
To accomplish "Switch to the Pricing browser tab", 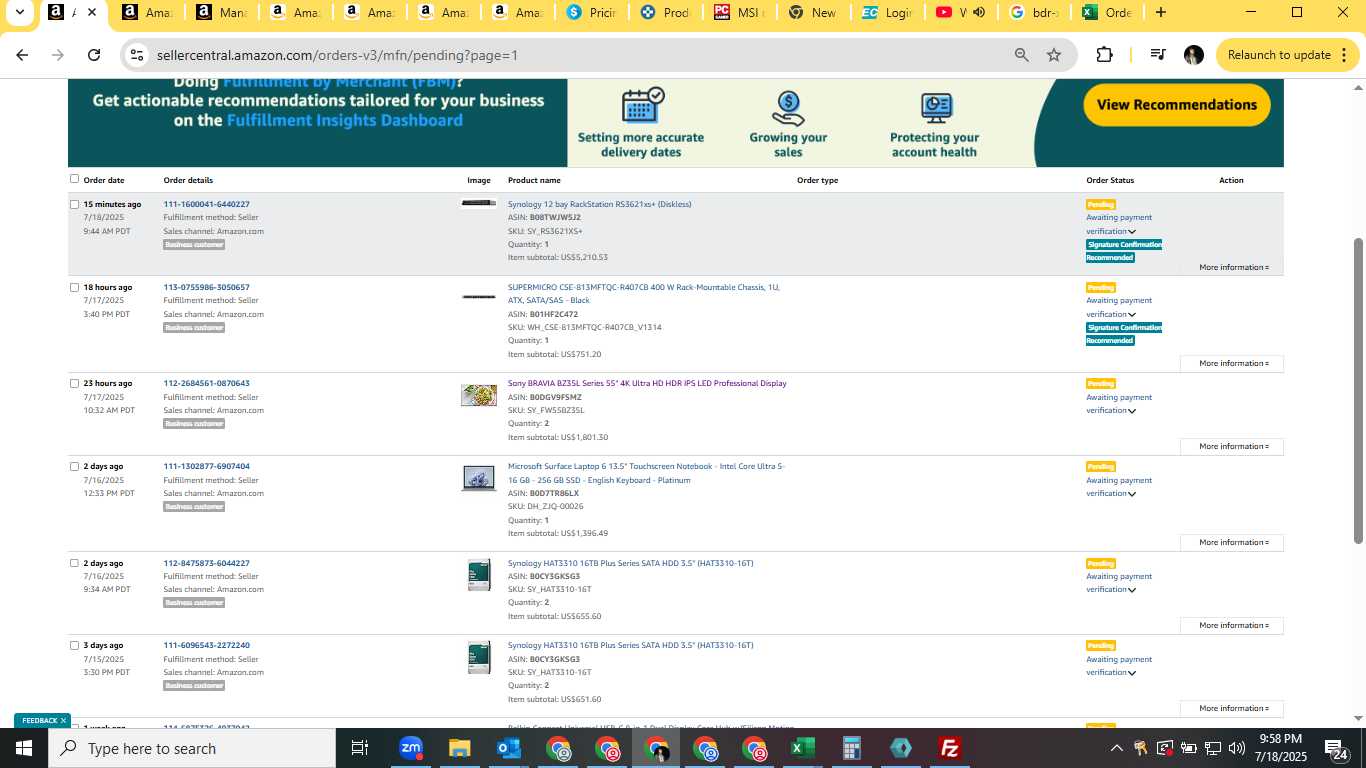I will pos(591,13).
